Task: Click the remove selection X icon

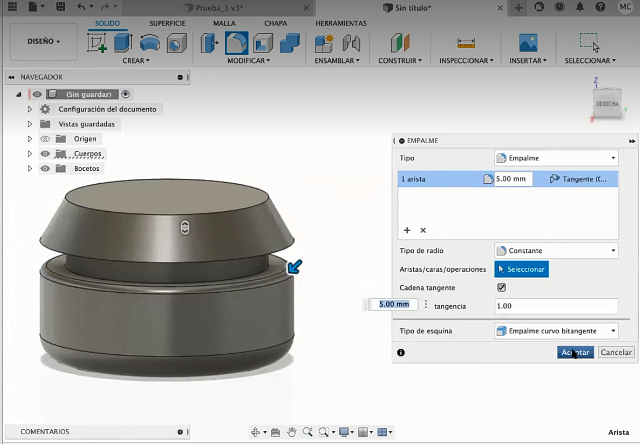Action: (x=423, y=230)
